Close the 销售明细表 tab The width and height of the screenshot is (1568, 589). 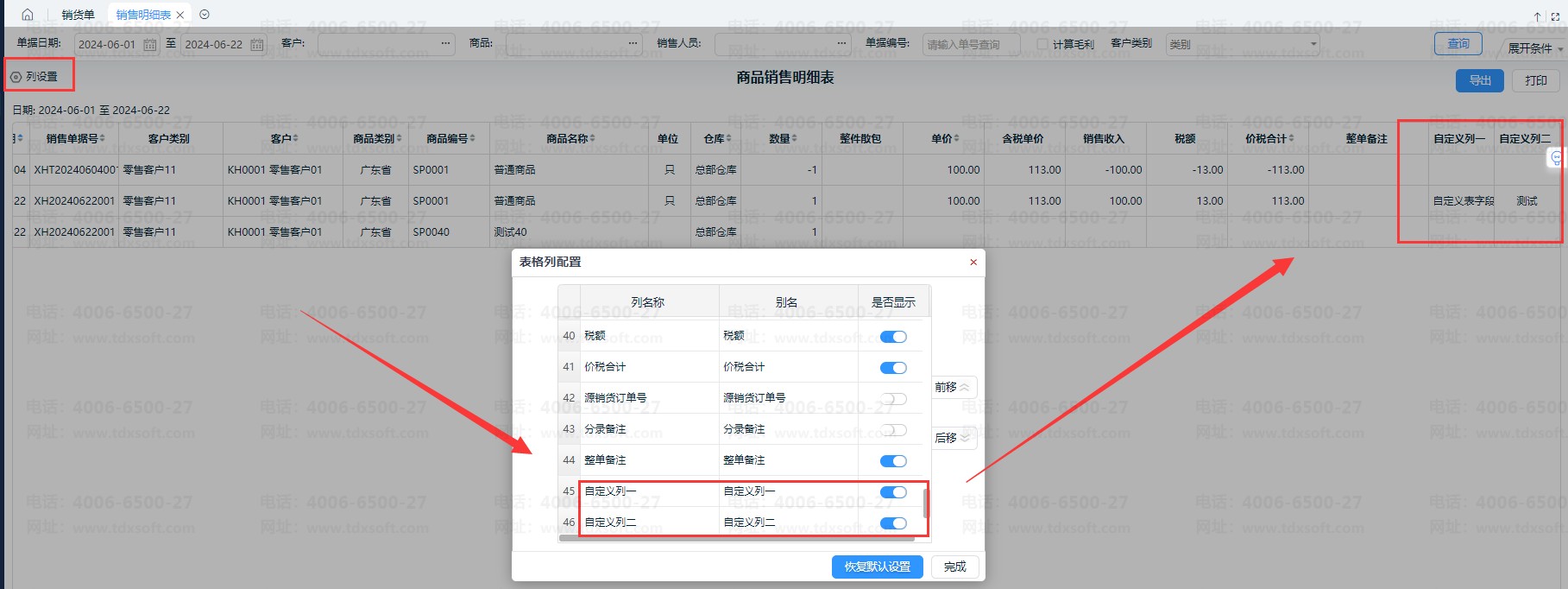[x=179, y=15]
